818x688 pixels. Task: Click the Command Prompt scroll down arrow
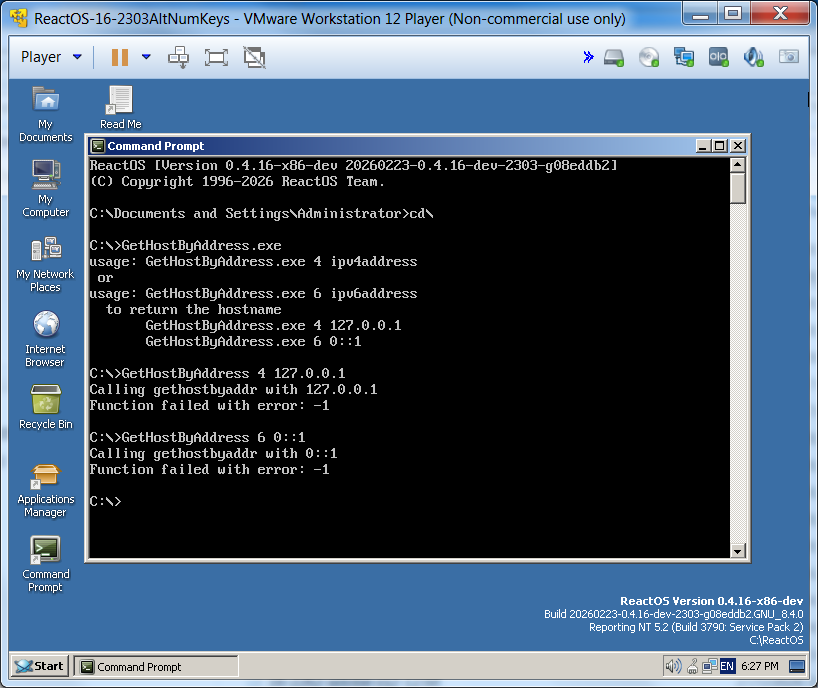pyautogui.click(x=738, y=550)
